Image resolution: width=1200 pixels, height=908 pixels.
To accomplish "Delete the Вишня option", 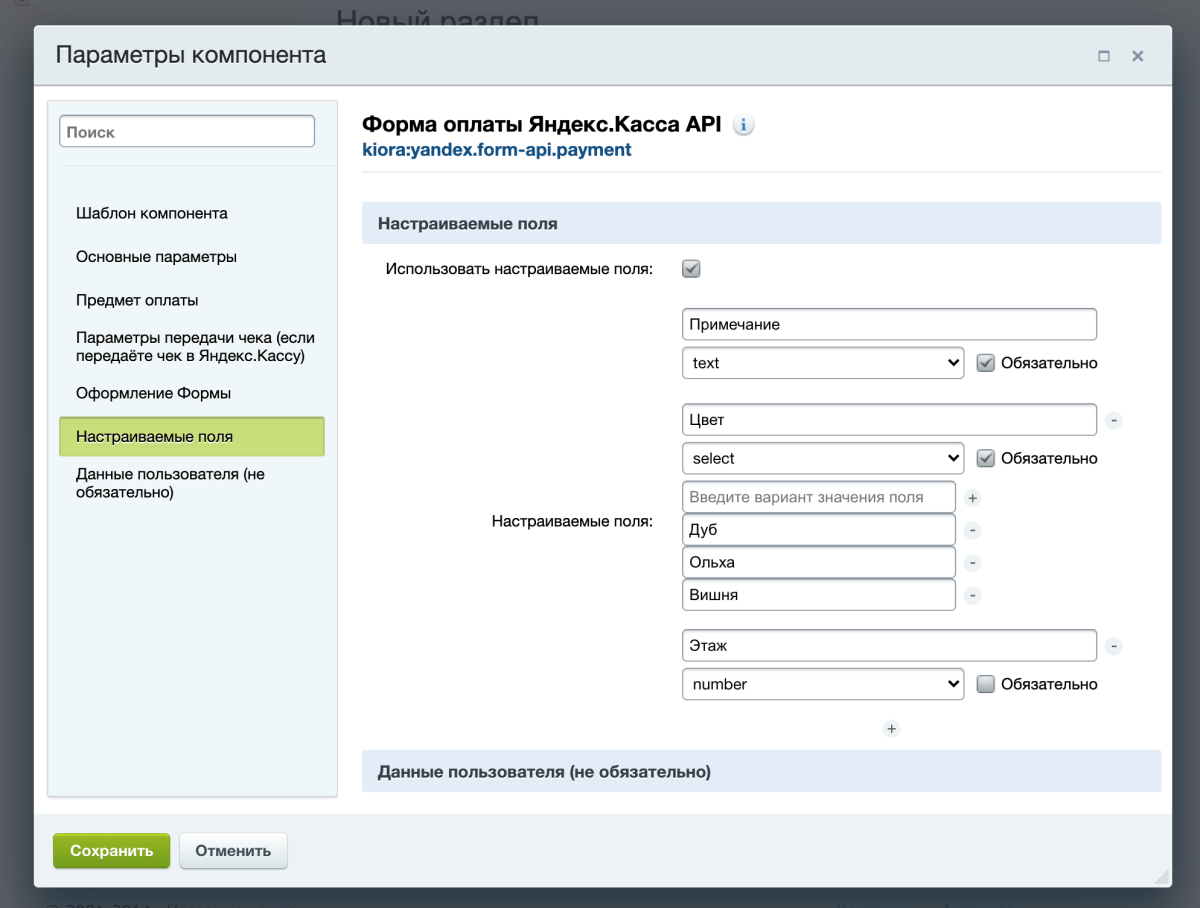I will pos(972,596).
